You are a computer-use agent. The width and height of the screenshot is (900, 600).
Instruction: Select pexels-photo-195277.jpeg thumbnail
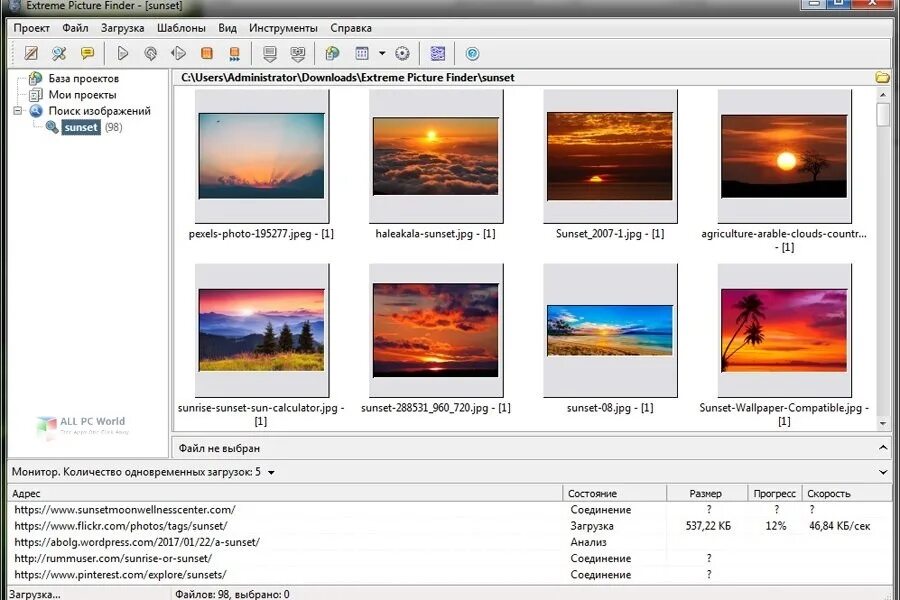[262, 156]
